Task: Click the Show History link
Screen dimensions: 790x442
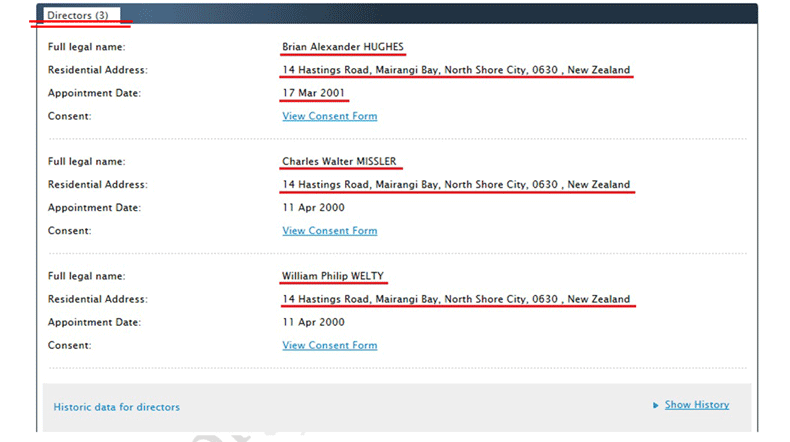Action: click(x=697, y=405)
